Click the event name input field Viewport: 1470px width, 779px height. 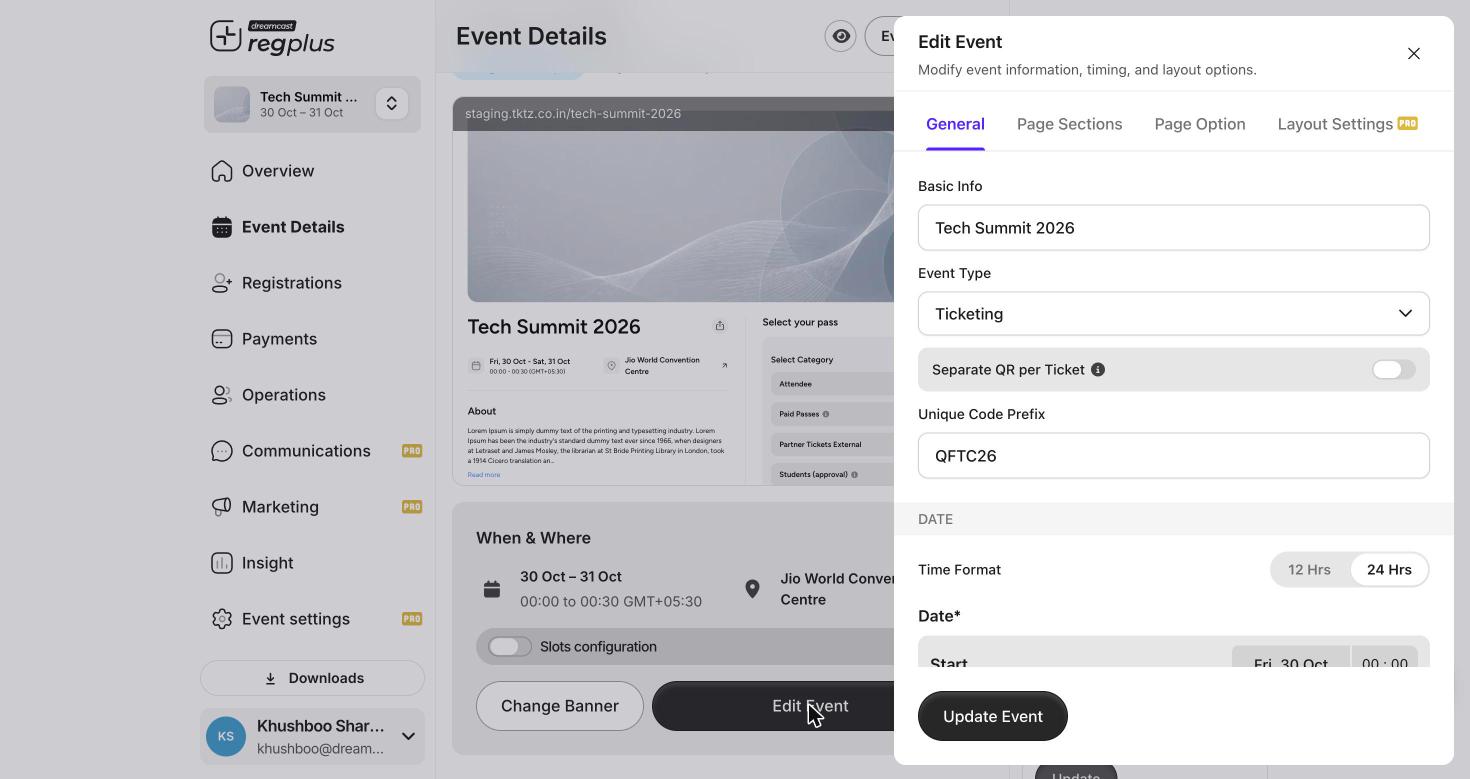point(1174,228)
